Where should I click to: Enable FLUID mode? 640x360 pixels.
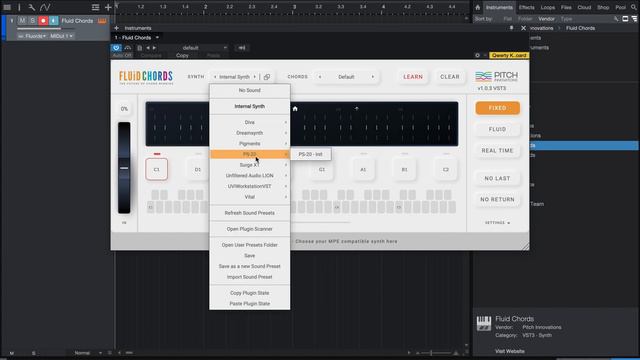498,129
